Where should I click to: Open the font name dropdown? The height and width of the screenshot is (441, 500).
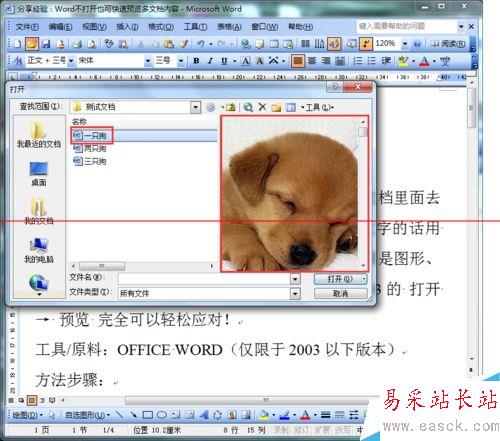(148, 61)
